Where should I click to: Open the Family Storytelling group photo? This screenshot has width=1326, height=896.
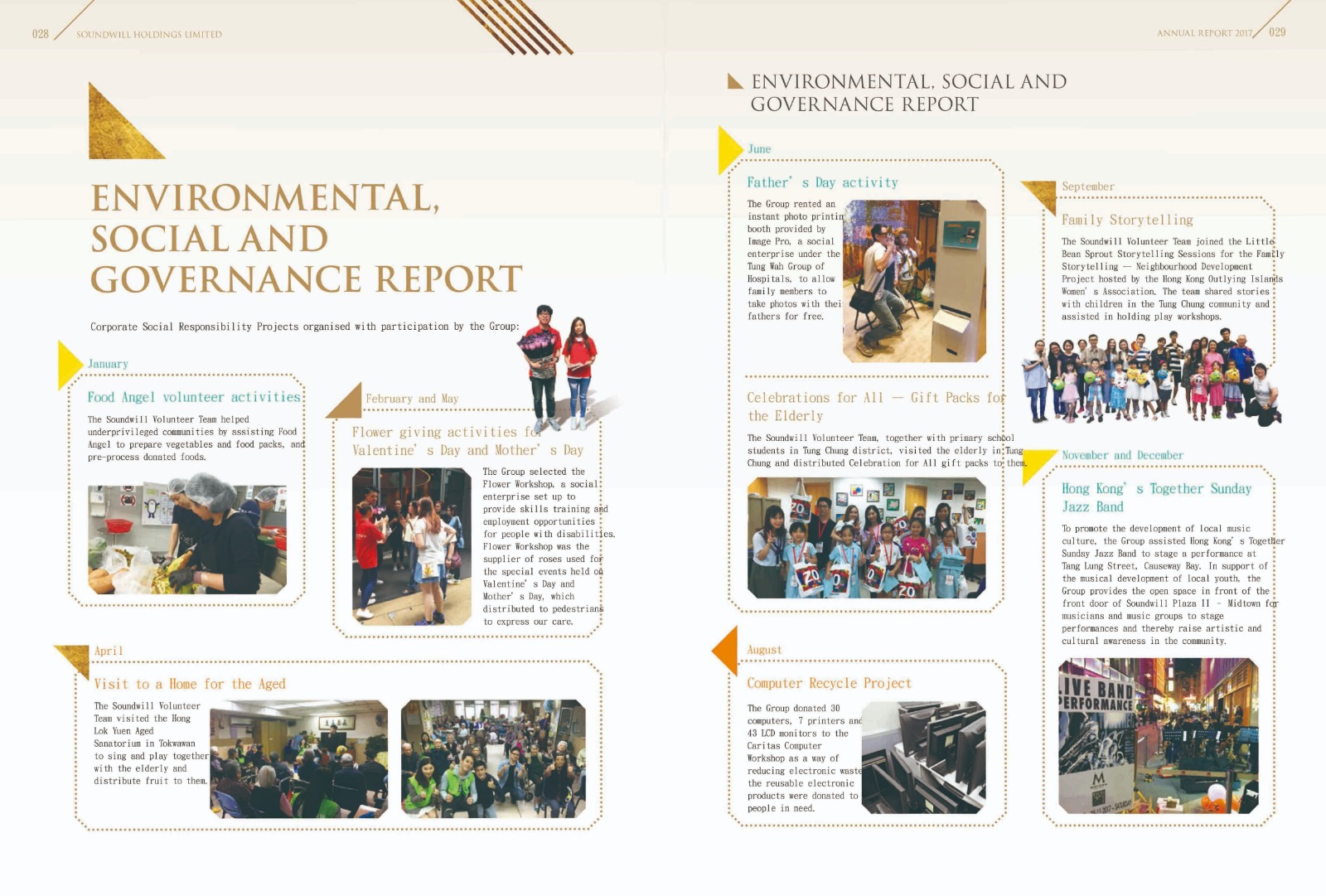[x=1152, y=376]
